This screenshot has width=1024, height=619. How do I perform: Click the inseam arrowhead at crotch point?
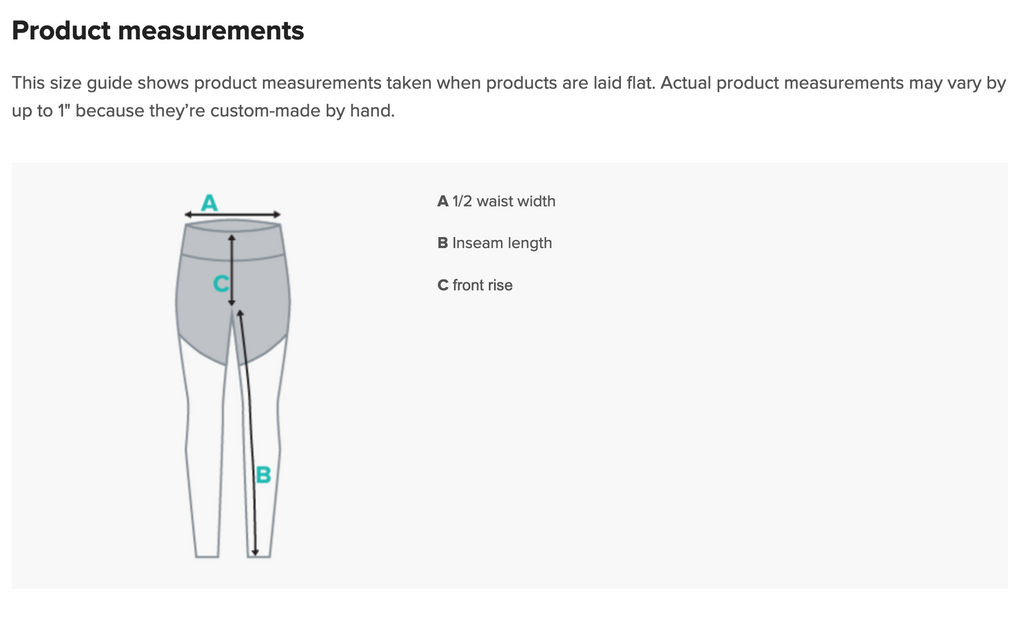(240, 314)
